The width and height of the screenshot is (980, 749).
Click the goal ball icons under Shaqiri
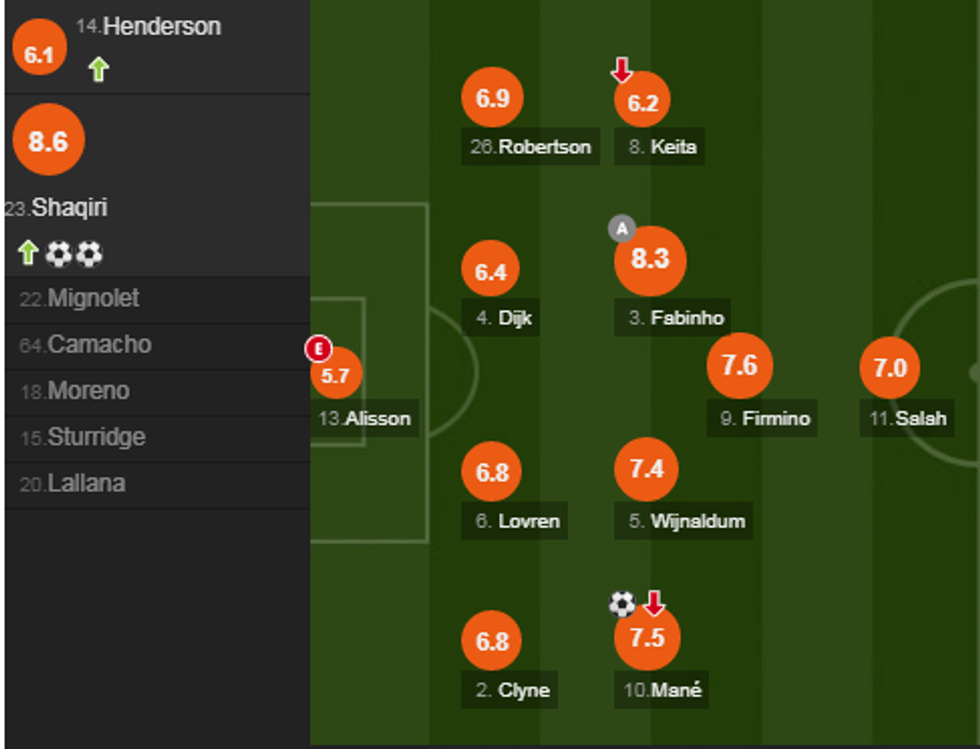(75, 254)
